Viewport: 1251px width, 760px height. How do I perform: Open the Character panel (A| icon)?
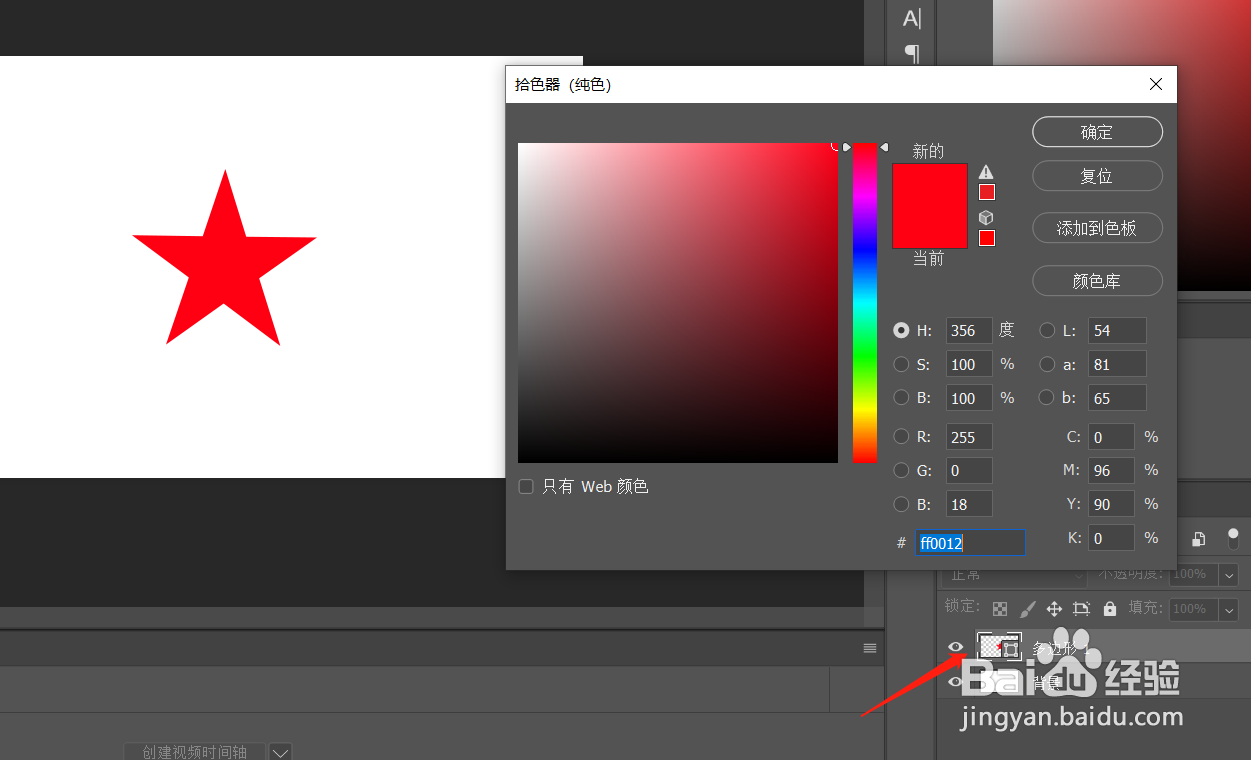(x=912, y=18)
